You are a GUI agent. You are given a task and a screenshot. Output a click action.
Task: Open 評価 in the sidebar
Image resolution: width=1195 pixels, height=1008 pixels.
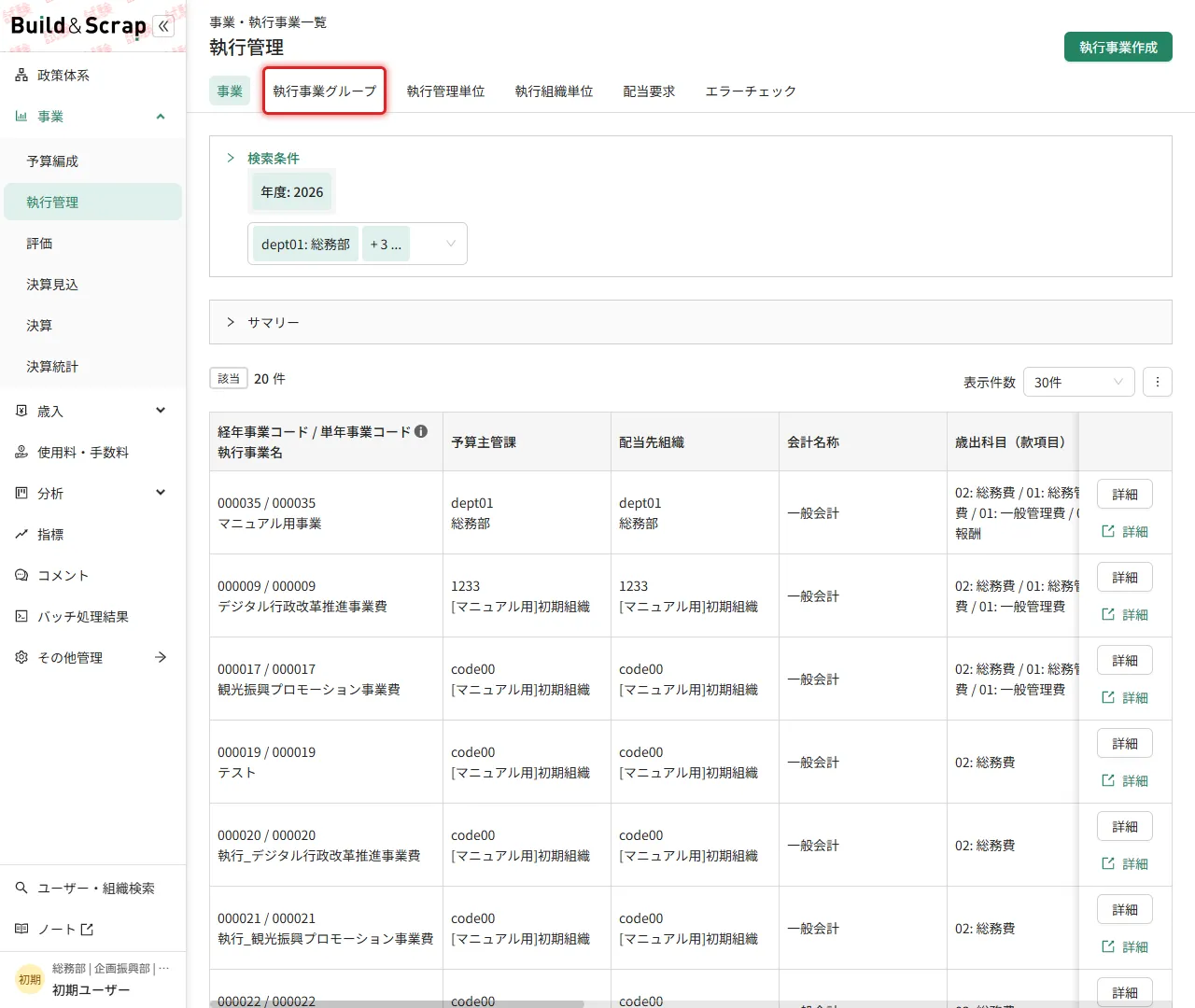click(92, 243)
